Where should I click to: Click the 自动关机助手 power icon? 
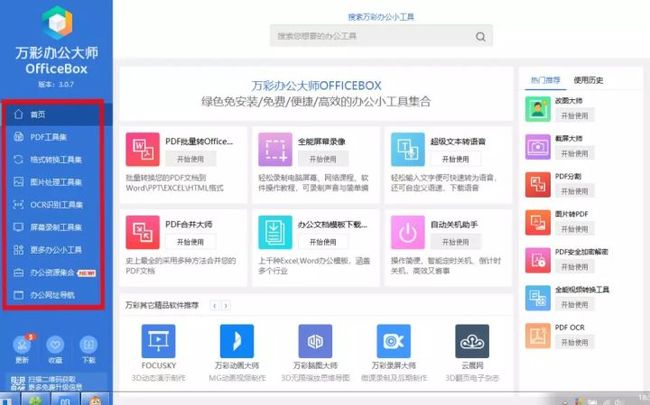click(408, 232)
